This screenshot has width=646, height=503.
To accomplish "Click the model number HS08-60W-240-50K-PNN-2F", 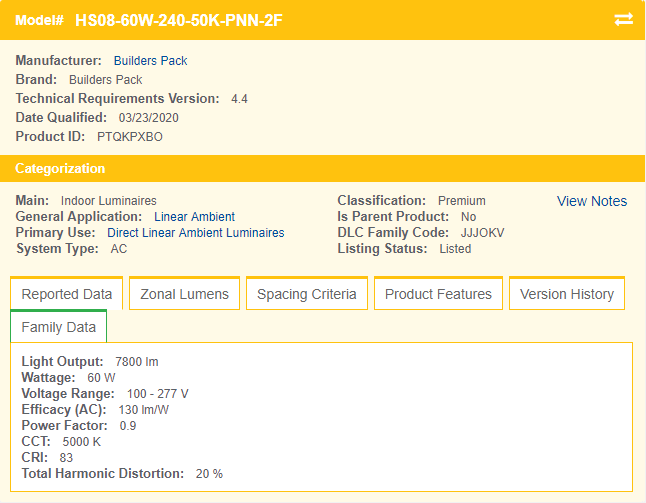I will 179,20.
